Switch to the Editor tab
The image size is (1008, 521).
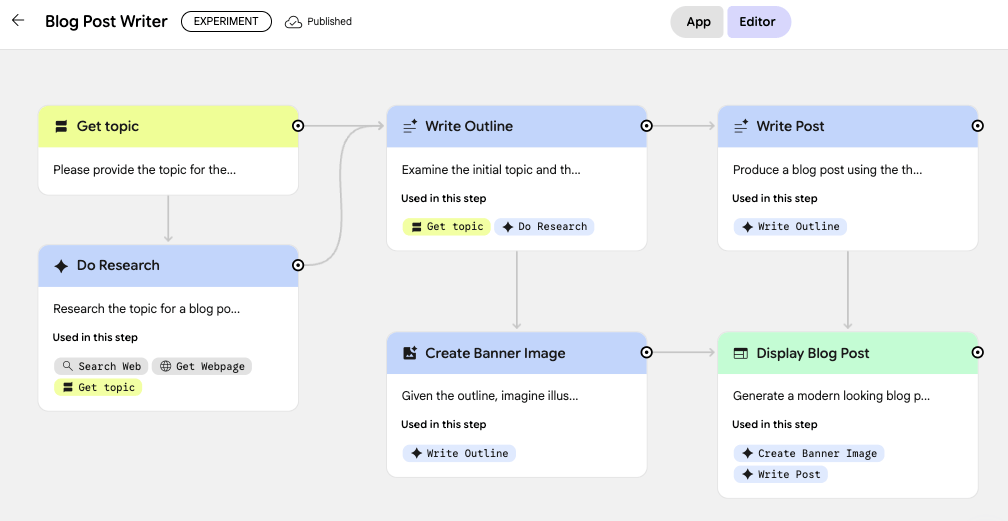[757, 22]
